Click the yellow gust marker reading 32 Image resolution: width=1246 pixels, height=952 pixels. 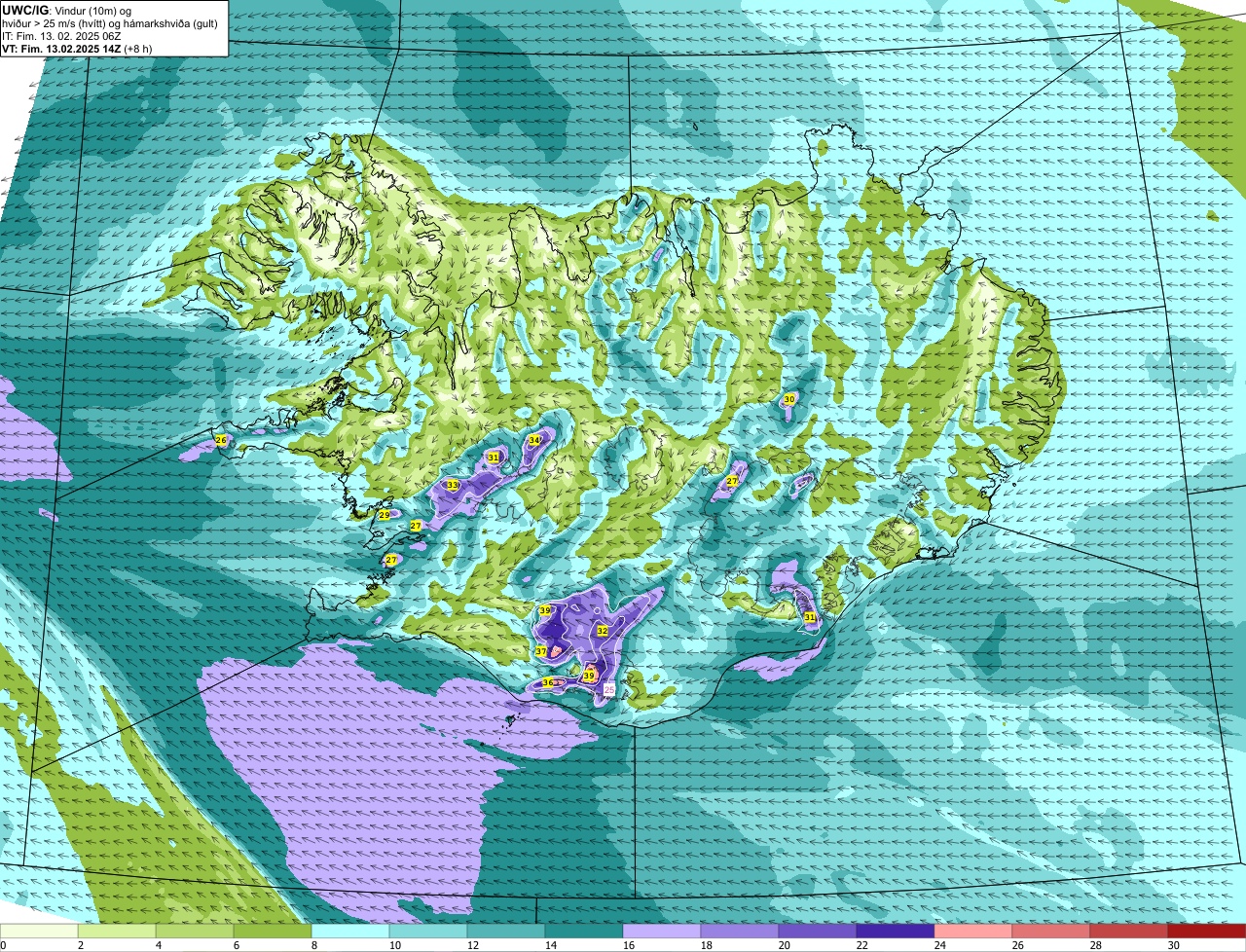coord(603,631)
